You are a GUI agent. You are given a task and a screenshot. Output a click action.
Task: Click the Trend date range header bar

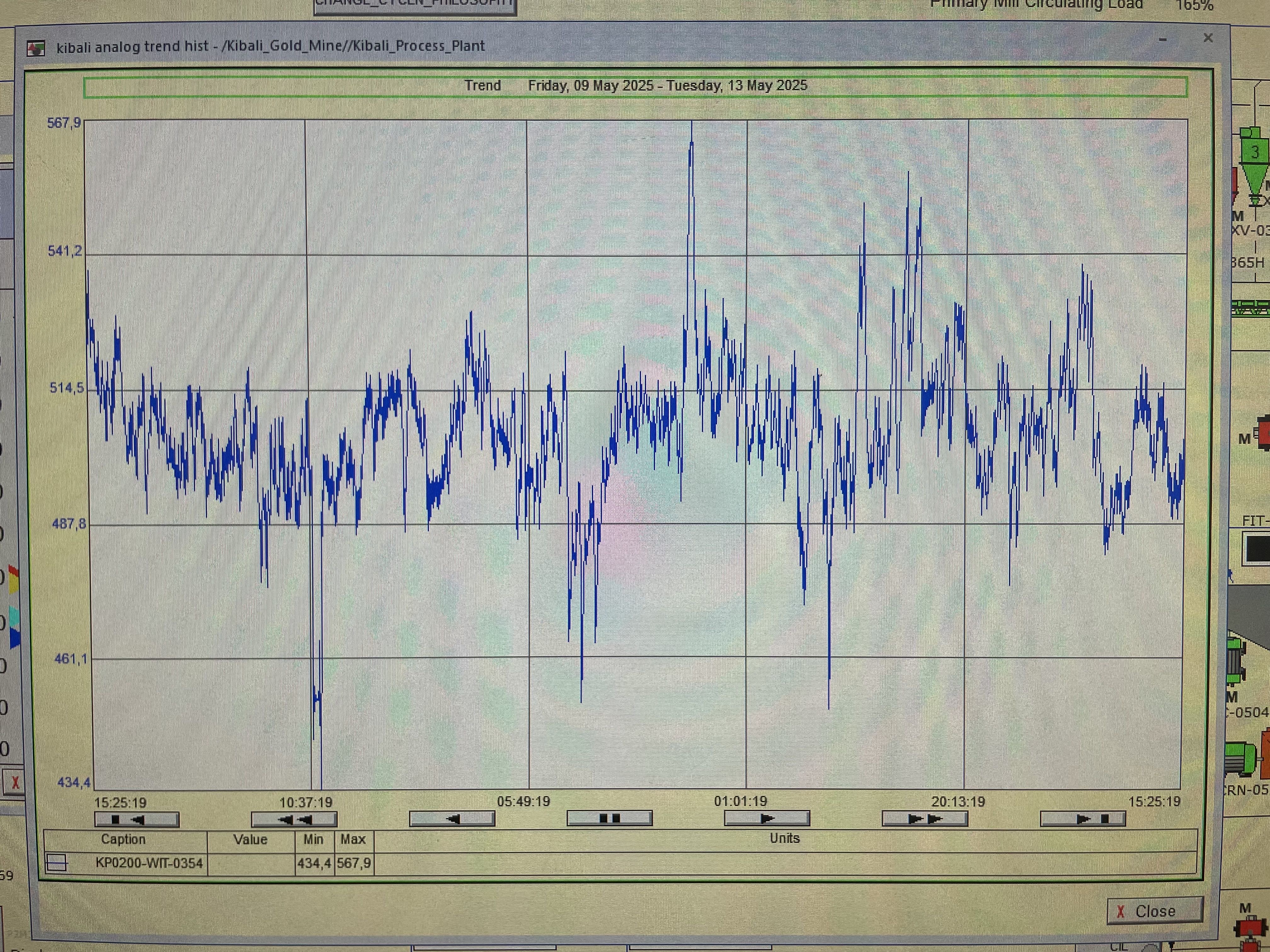point(635,86)
